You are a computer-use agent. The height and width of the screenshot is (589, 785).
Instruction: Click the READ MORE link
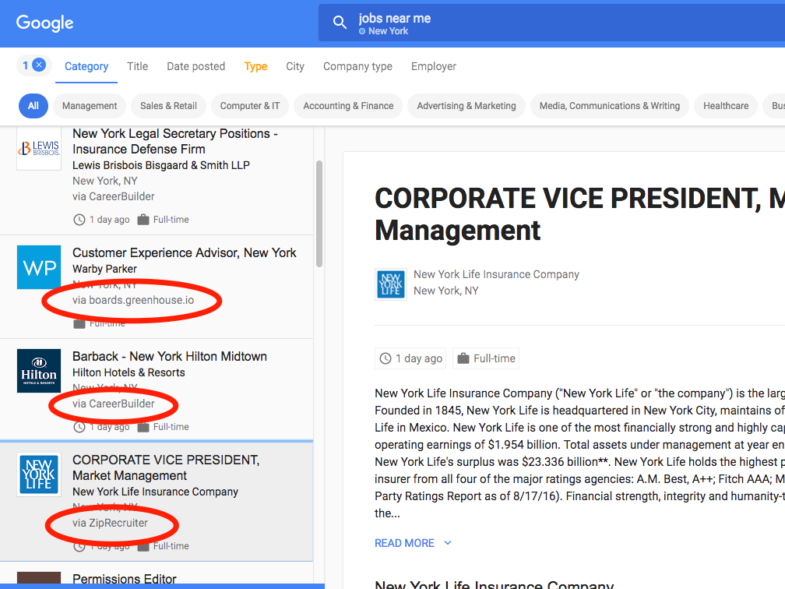[404, 543]
